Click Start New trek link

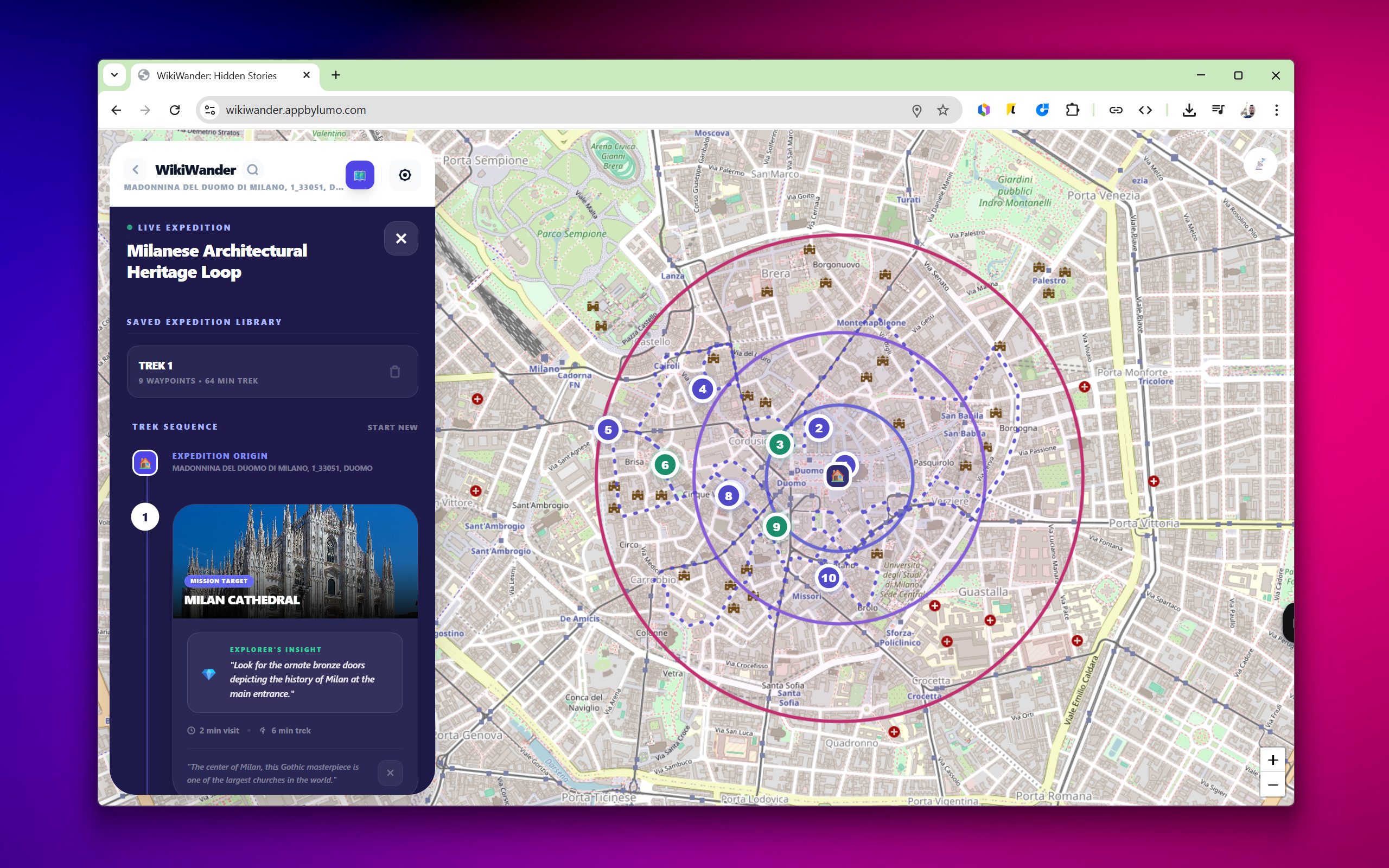pos(393,427)
